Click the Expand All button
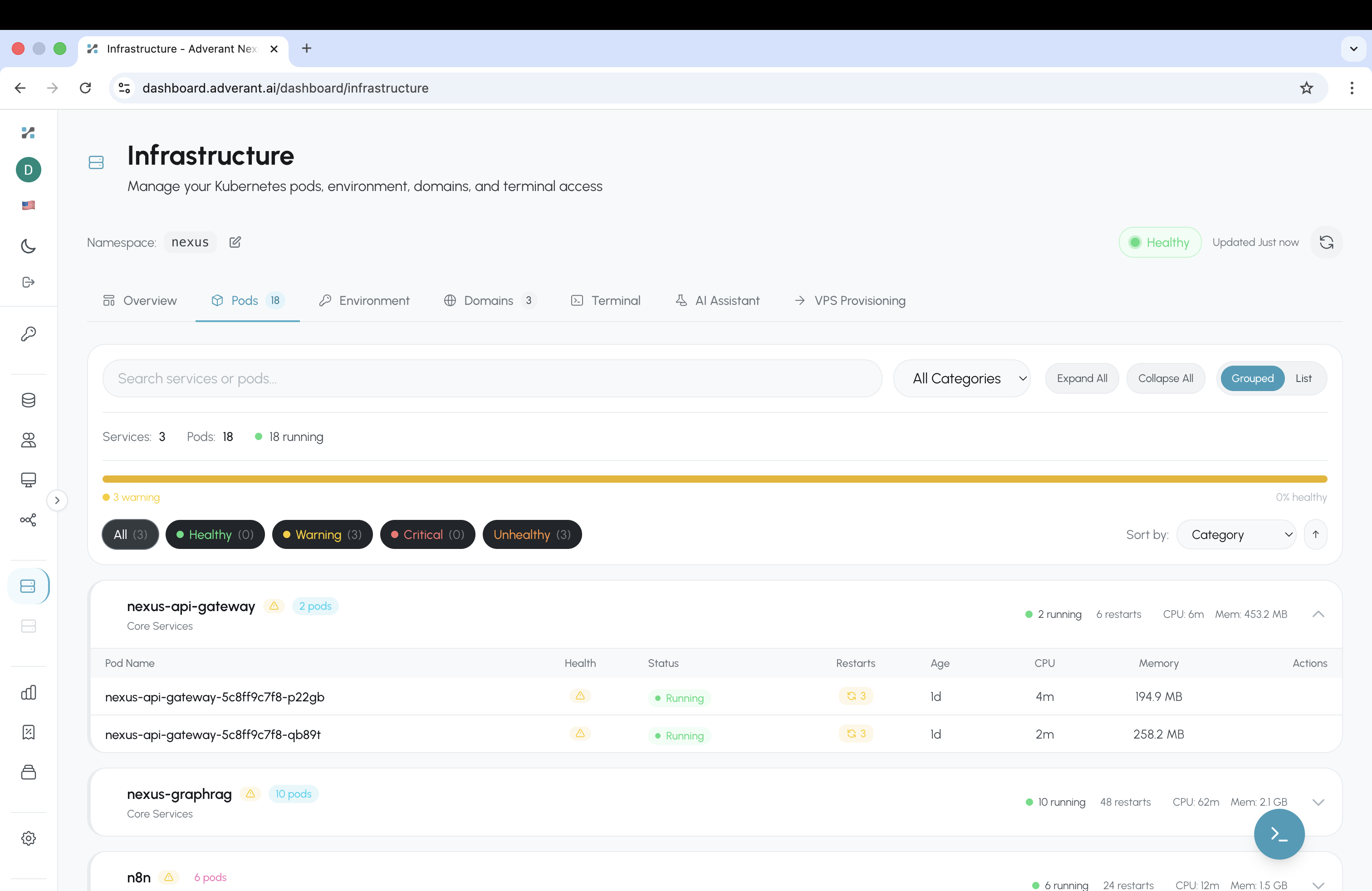The height and width of the screenshot is (891, 1372). [1082, 378]
